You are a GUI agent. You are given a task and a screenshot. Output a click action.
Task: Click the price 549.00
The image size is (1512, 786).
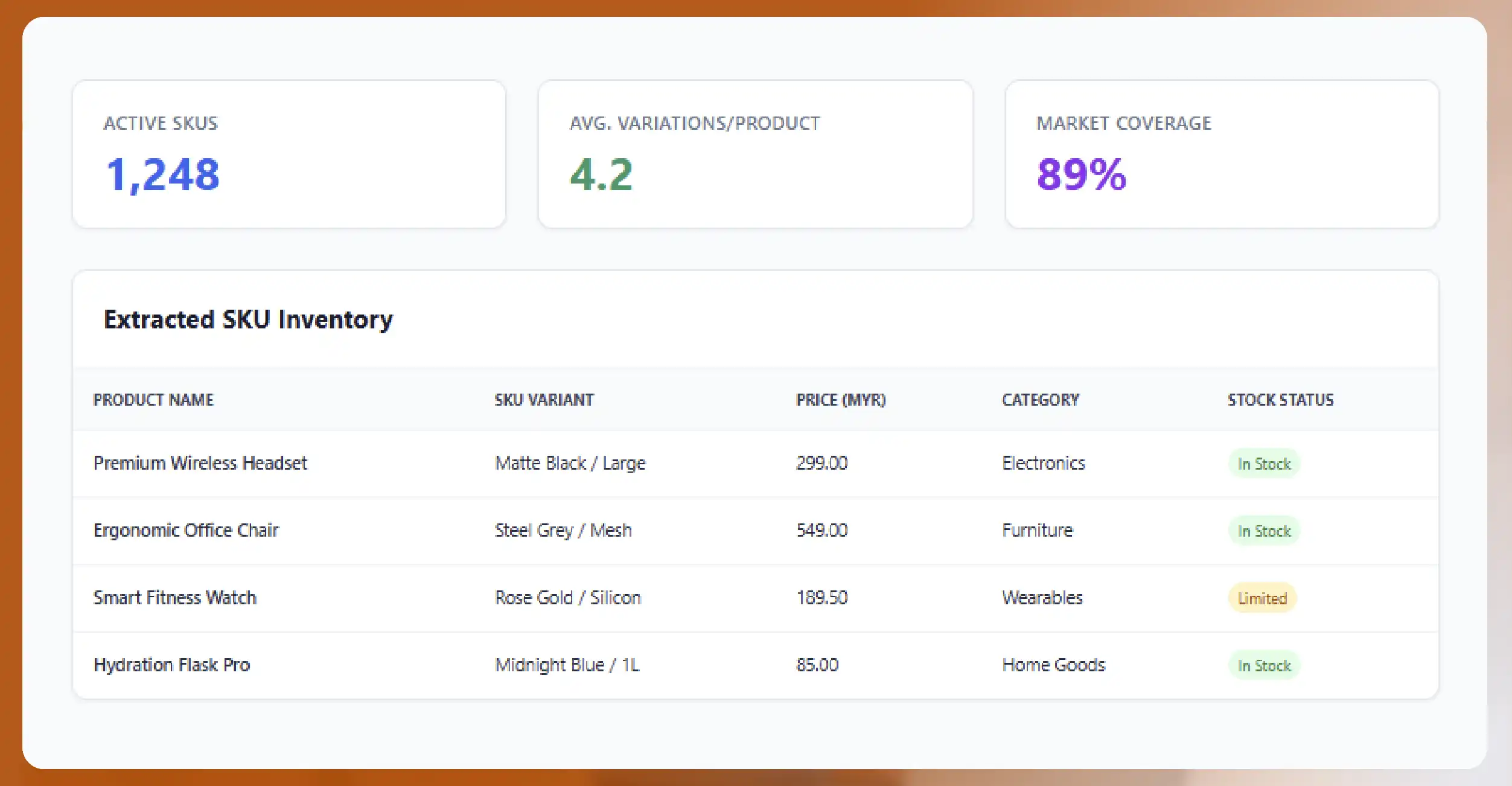pyautogui.click(x=821, y=530)
